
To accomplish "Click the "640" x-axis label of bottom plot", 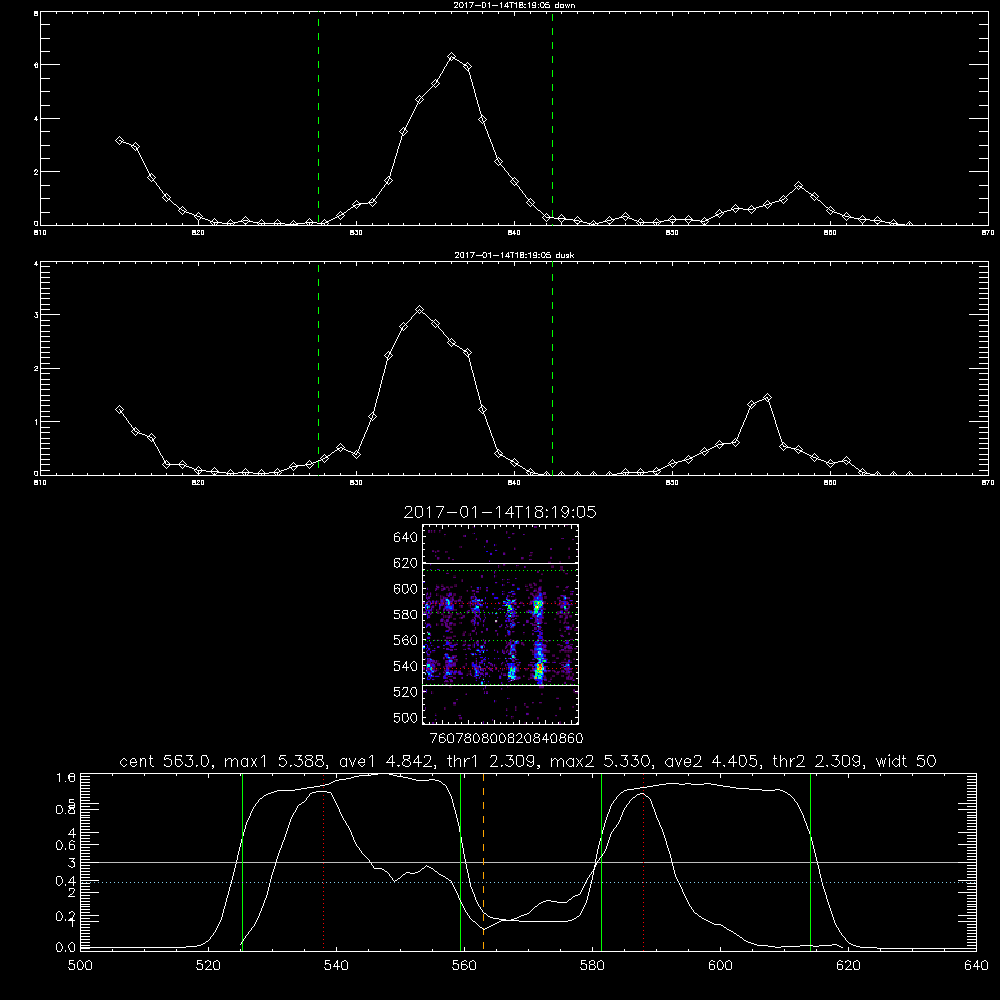I will click(976, 966).
